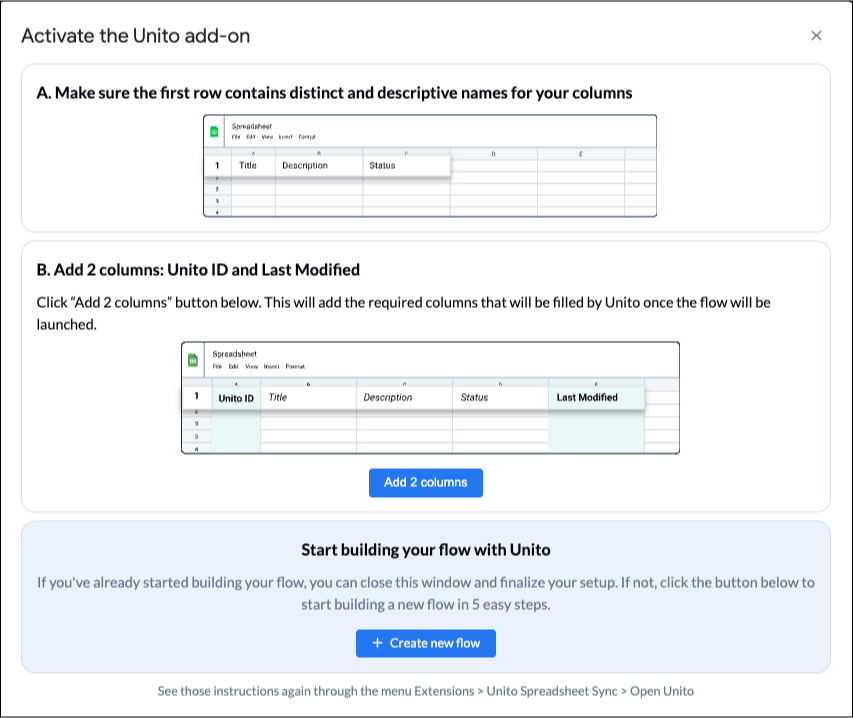853x718 pixels.
Task: Click the Create new flow button
Action: click(425, 643)
